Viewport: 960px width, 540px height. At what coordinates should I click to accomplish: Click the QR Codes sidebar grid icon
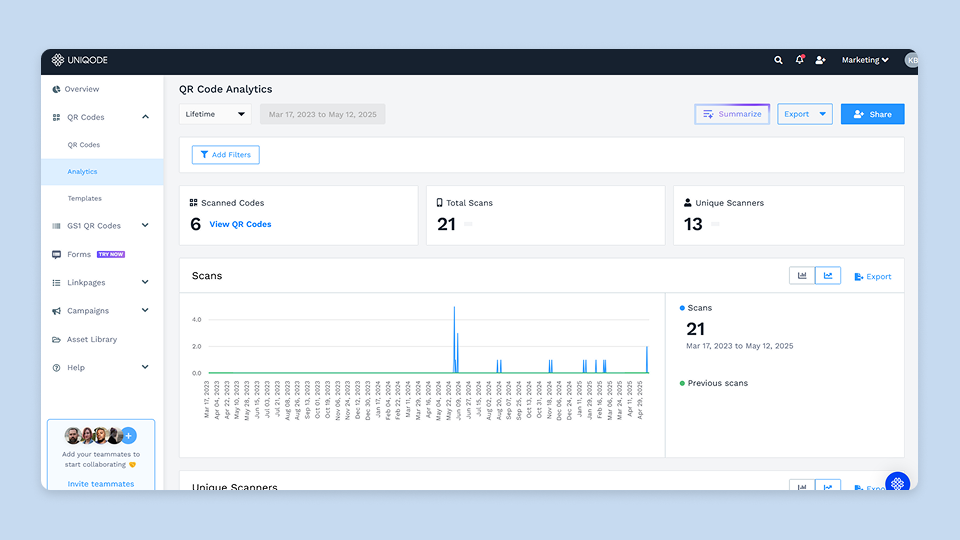[x=56, y=118]
